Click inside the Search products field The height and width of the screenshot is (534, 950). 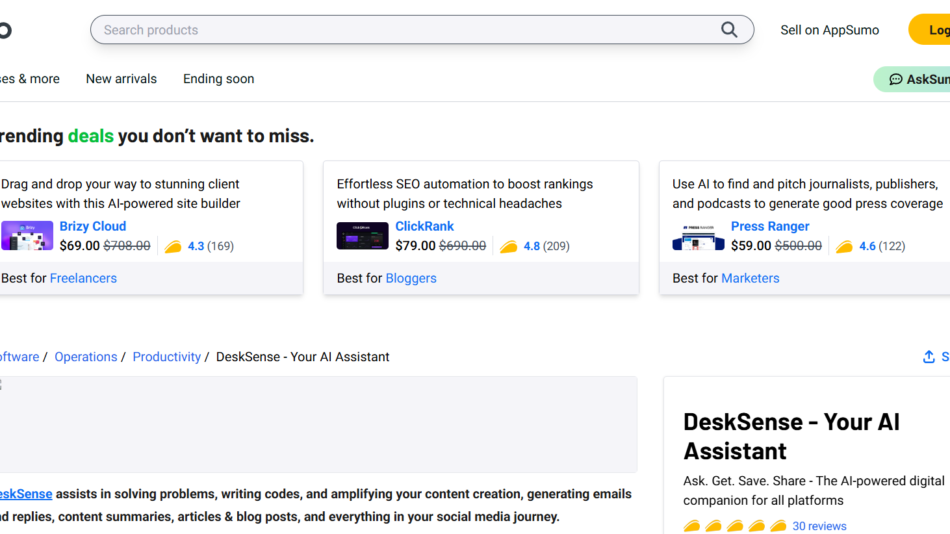pos(400,30)
